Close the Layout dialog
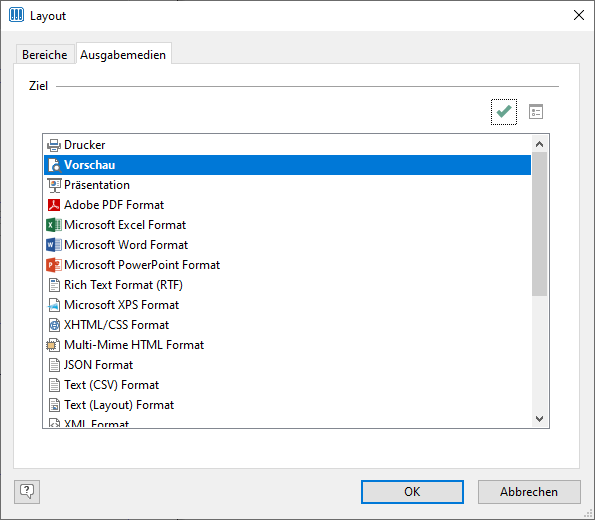Screen dimensions: 595x520 click(x=579, y=15)
